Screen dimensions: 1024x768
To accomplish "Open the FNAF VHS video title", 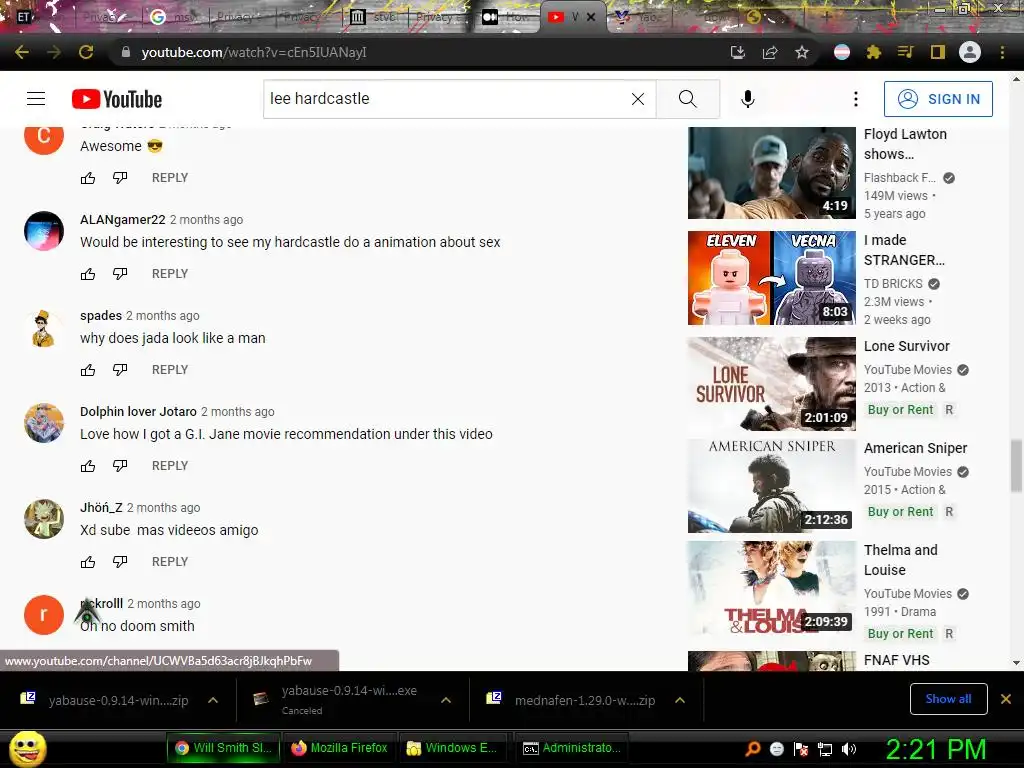I will pos(897,660).
